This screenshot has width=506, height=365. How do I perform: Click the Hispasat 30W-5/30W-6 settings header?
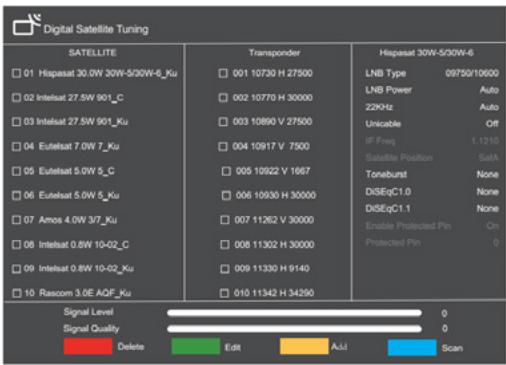click(426, 53)
